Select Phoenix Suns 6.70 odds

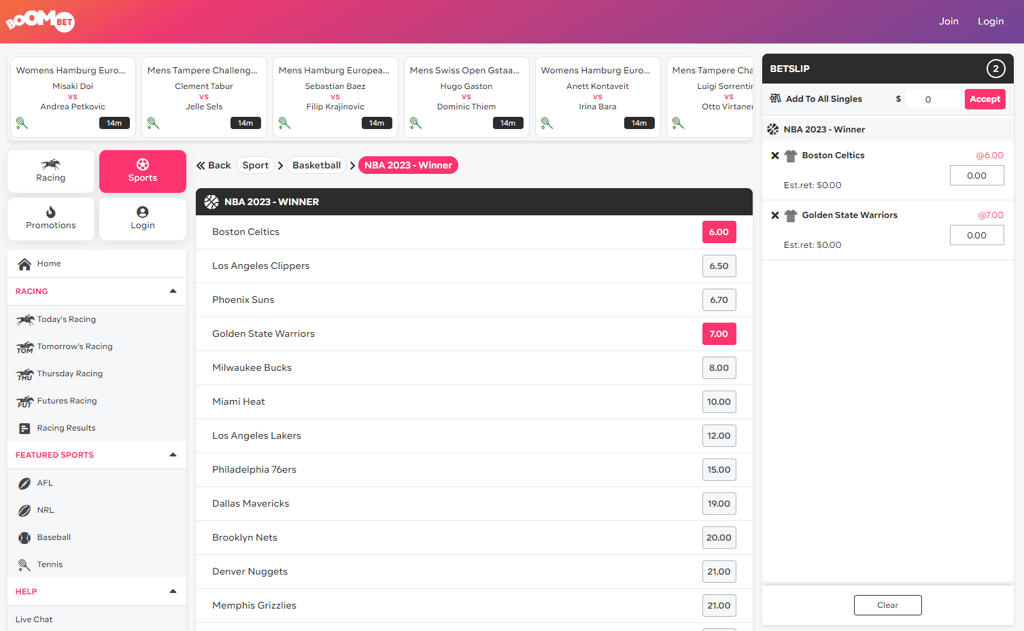719,300
